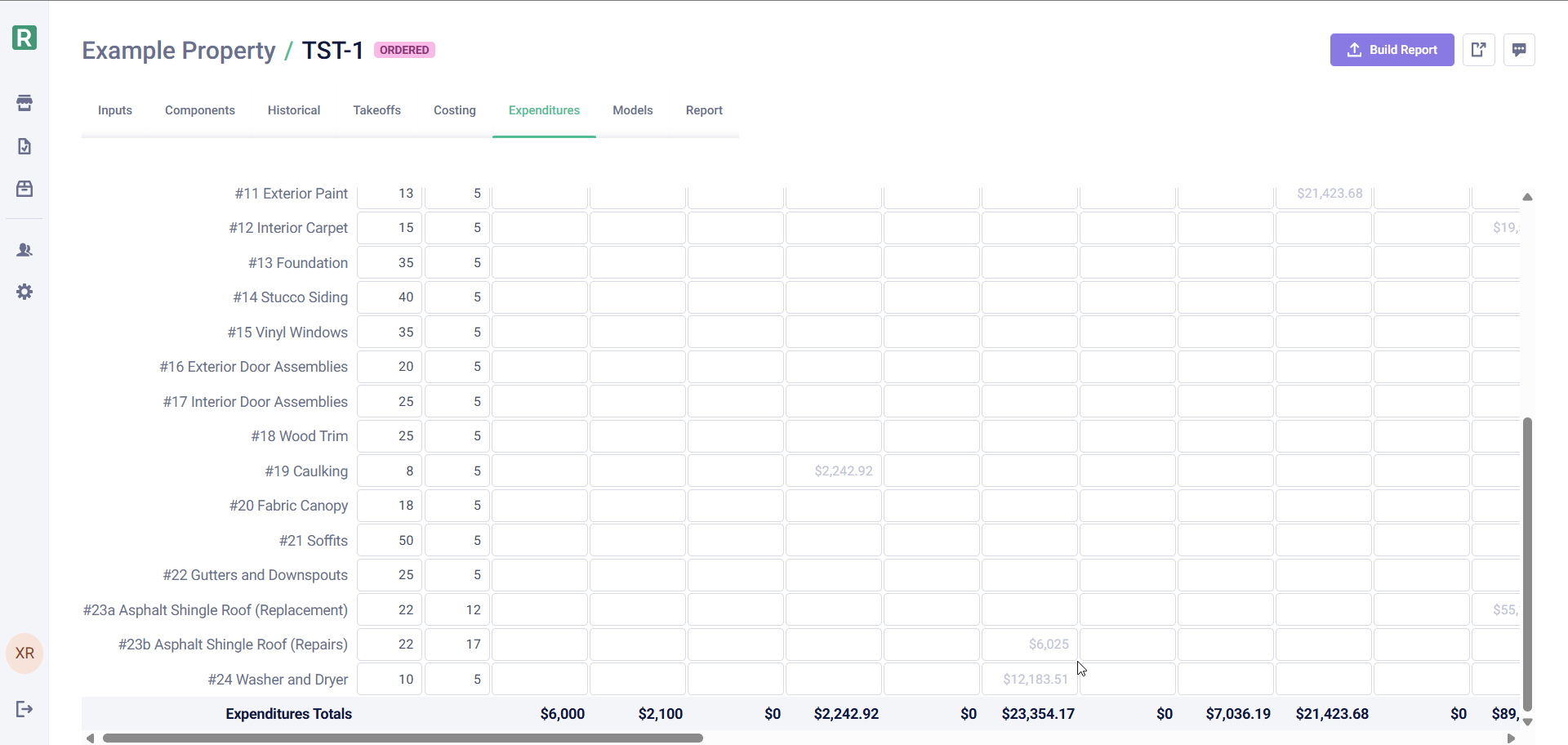Click the R app logo in the sidebar
The width and height of the screenshot is (1568, 745).
[24, 38]
